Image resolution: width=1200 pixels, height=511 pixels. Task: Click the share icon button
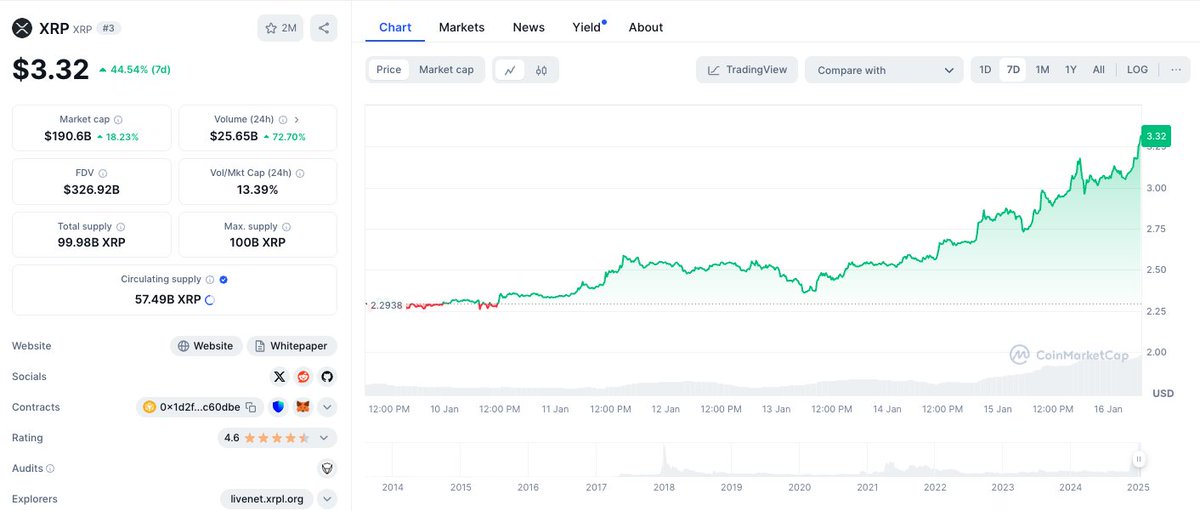323,28
